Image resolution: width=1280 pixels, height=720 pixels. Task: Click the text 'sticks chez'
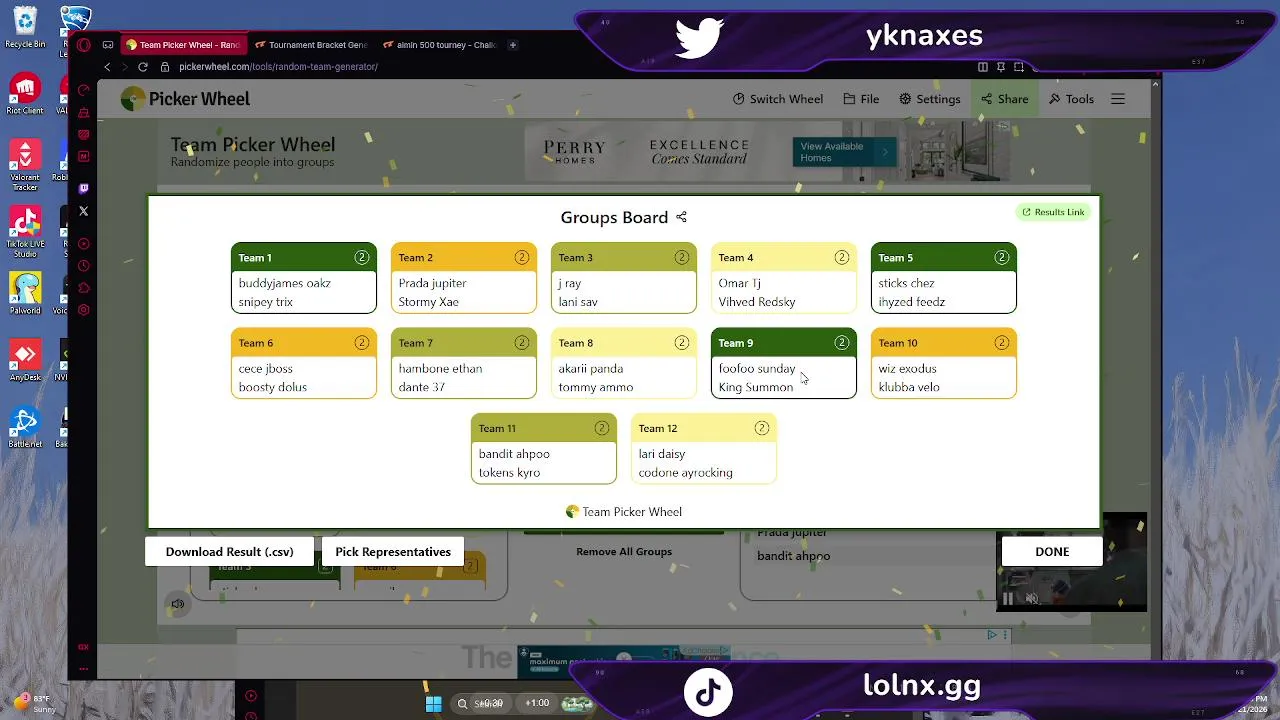tap(906, 283)
